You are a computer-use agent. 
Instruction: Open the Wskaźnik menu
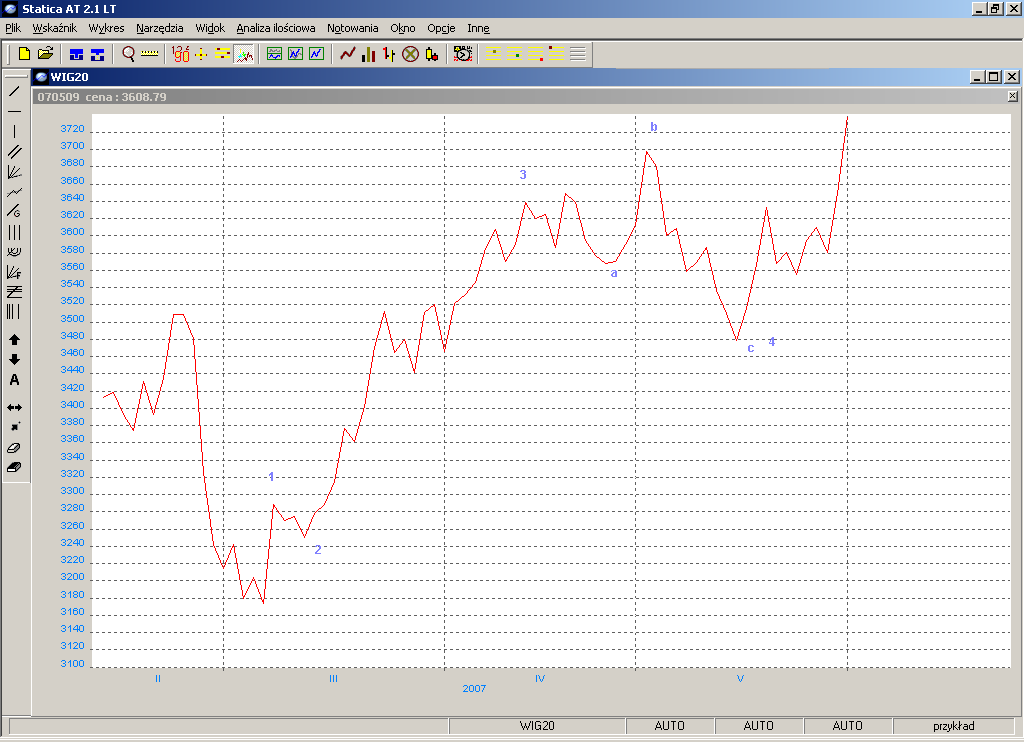click(54, 28)
